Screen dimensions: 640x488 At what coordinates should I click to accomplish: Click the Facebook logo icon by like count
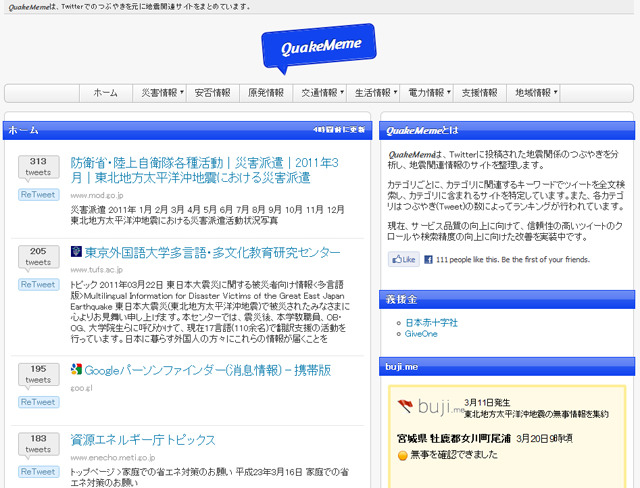tap(428, 259)
